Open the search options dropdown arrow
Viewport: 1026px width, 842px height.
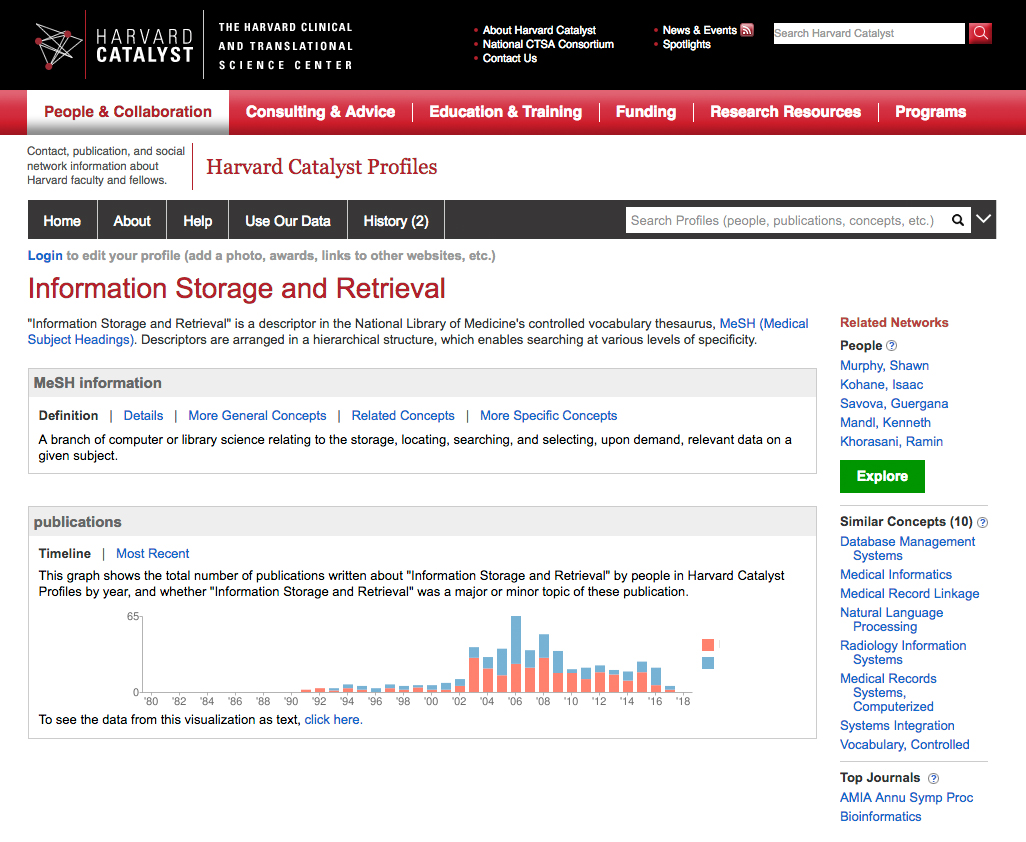pyautogui.click(x=983, y=219)
